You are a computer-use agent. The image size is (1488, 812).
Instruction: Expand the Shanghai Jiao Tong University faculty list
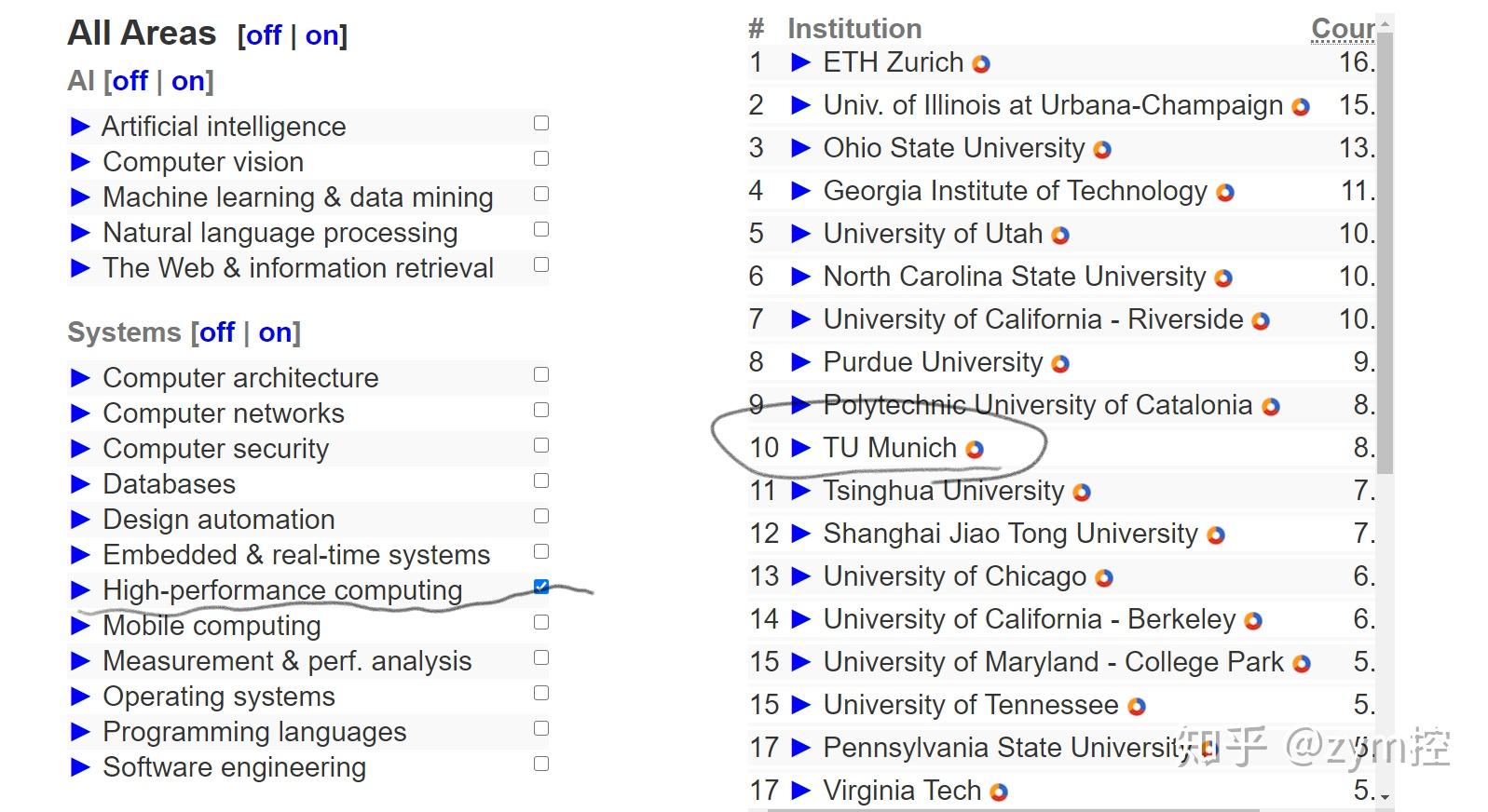point(799,535)
